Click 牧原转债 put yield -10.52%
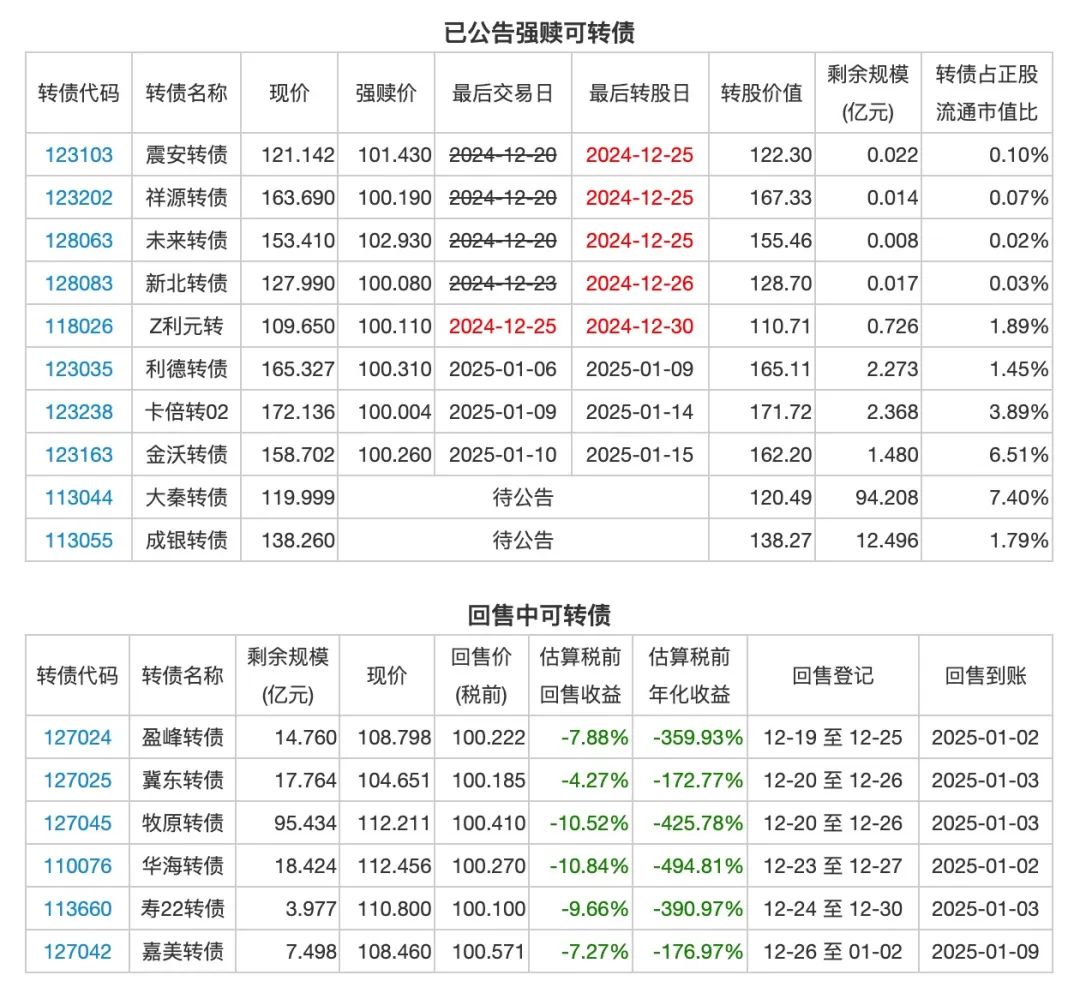The image size is (1080, 999). point(589,823)
